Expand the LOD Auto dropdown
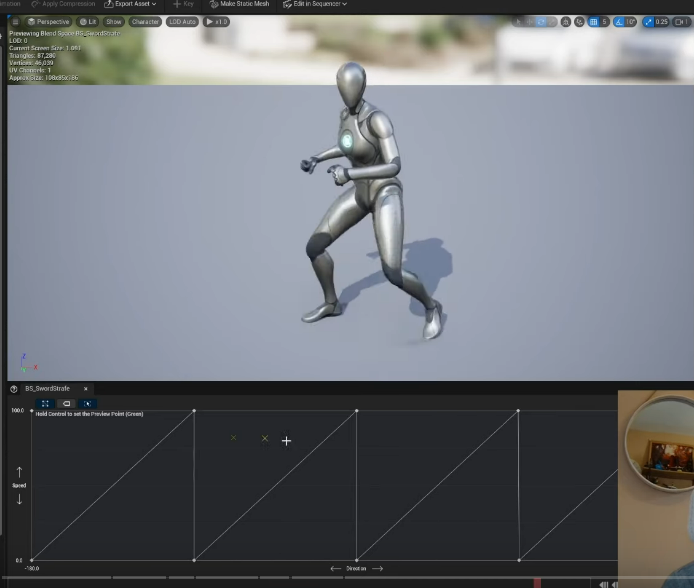Viewport: 694px width, 588px height. coord(183,21)
